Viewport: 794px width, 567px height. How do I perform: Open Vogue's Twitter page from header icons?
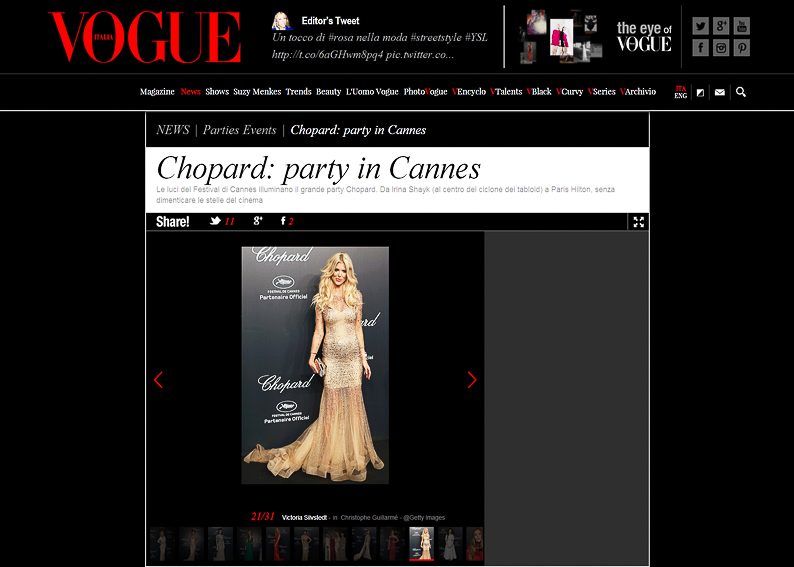click(x=700, y=26)
